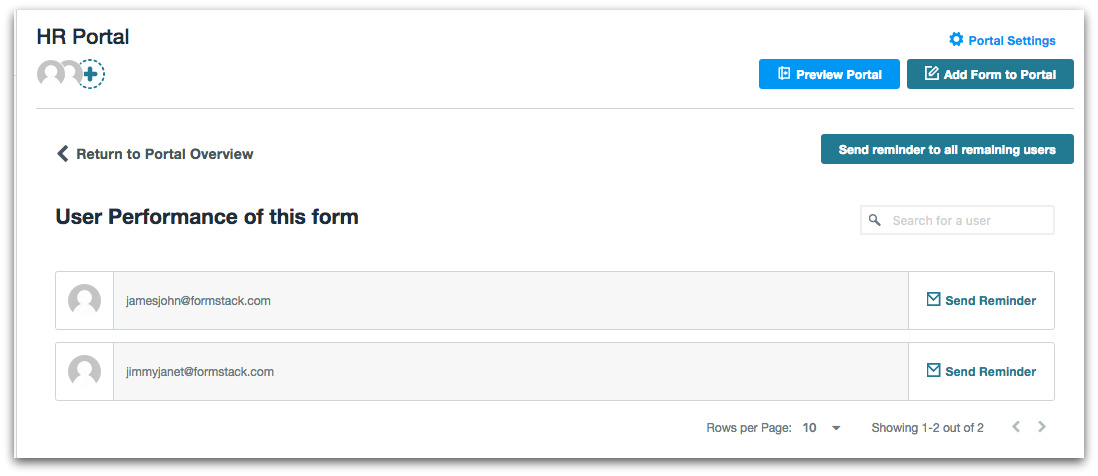Click the envelope icon for jimmyjanet's reminder
Viewport: 1098px width, 476px height.
coord(933,370)
